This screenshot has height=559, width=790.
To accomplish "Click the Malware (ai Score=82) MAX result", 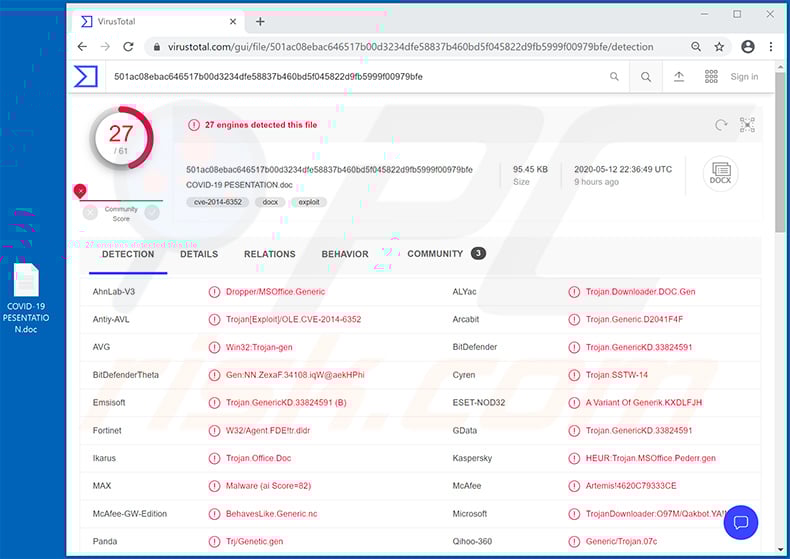I will 268,486.
